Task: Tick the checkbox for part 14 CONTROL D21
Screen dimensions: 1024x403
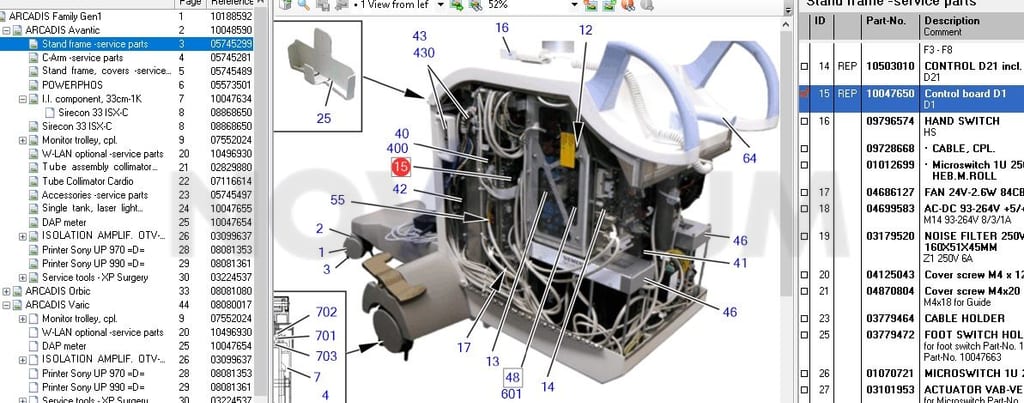Action: coord(805,66)
